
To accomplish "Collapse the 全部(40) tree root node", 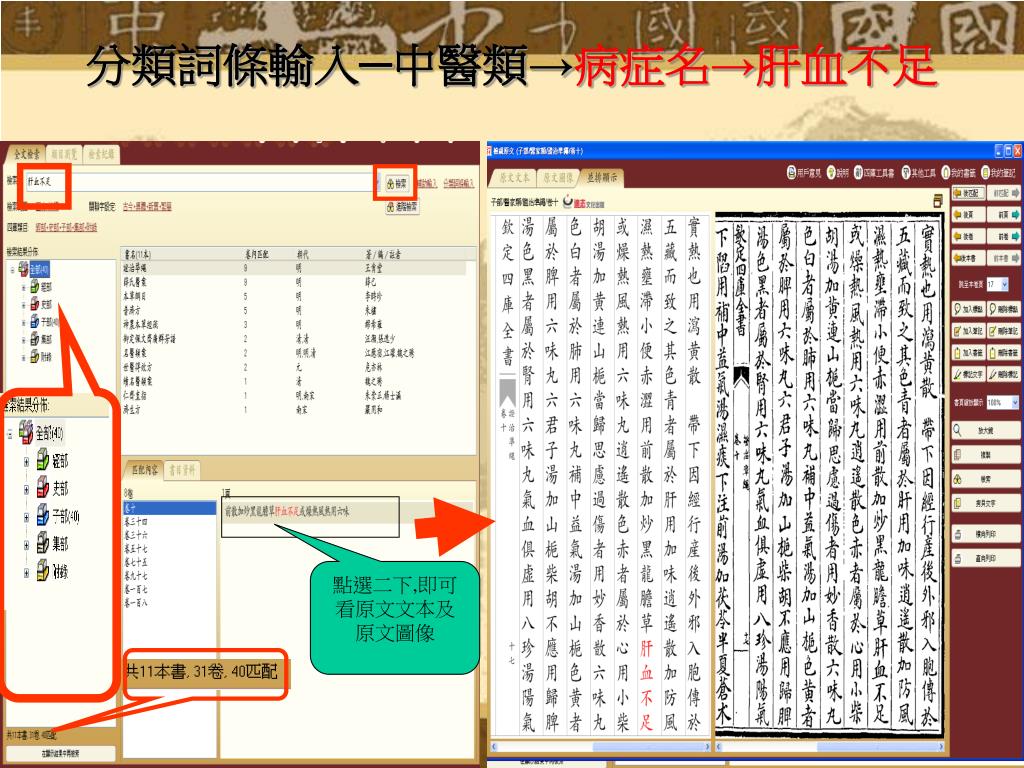I will coord(12,269).
